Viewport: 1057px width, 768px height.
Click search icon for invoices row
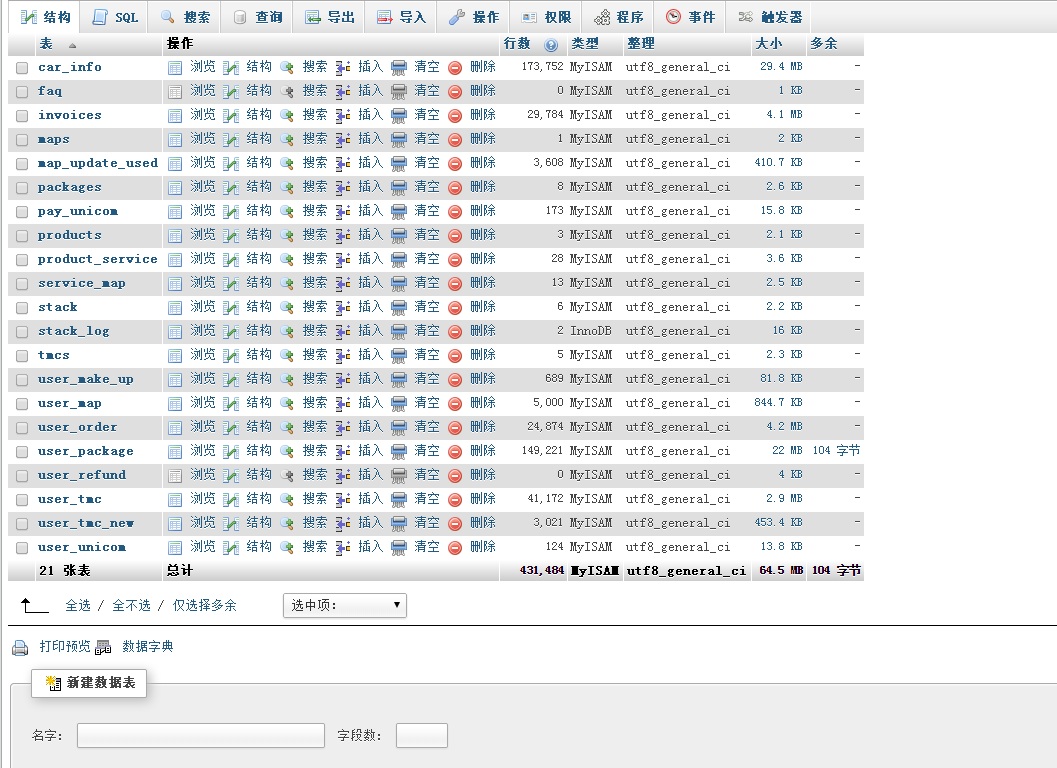(286, 115)
